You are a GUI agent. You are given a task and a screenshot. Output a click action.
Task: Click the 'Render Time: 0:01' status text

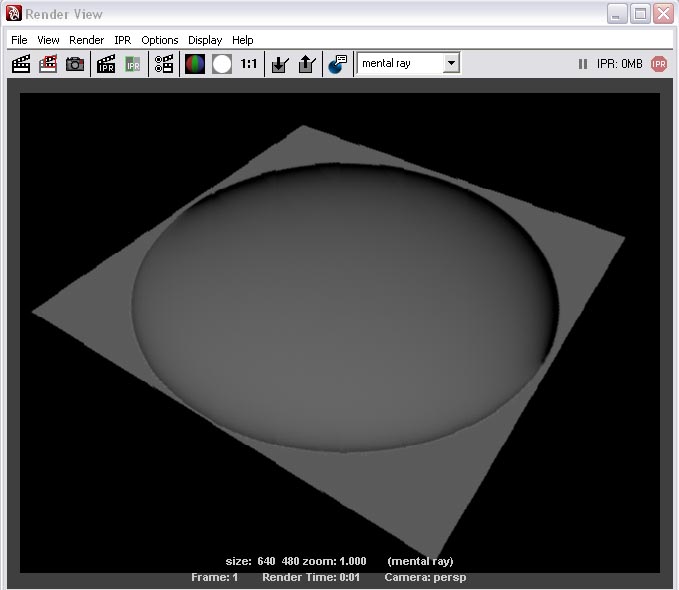(x=311, y=577)
